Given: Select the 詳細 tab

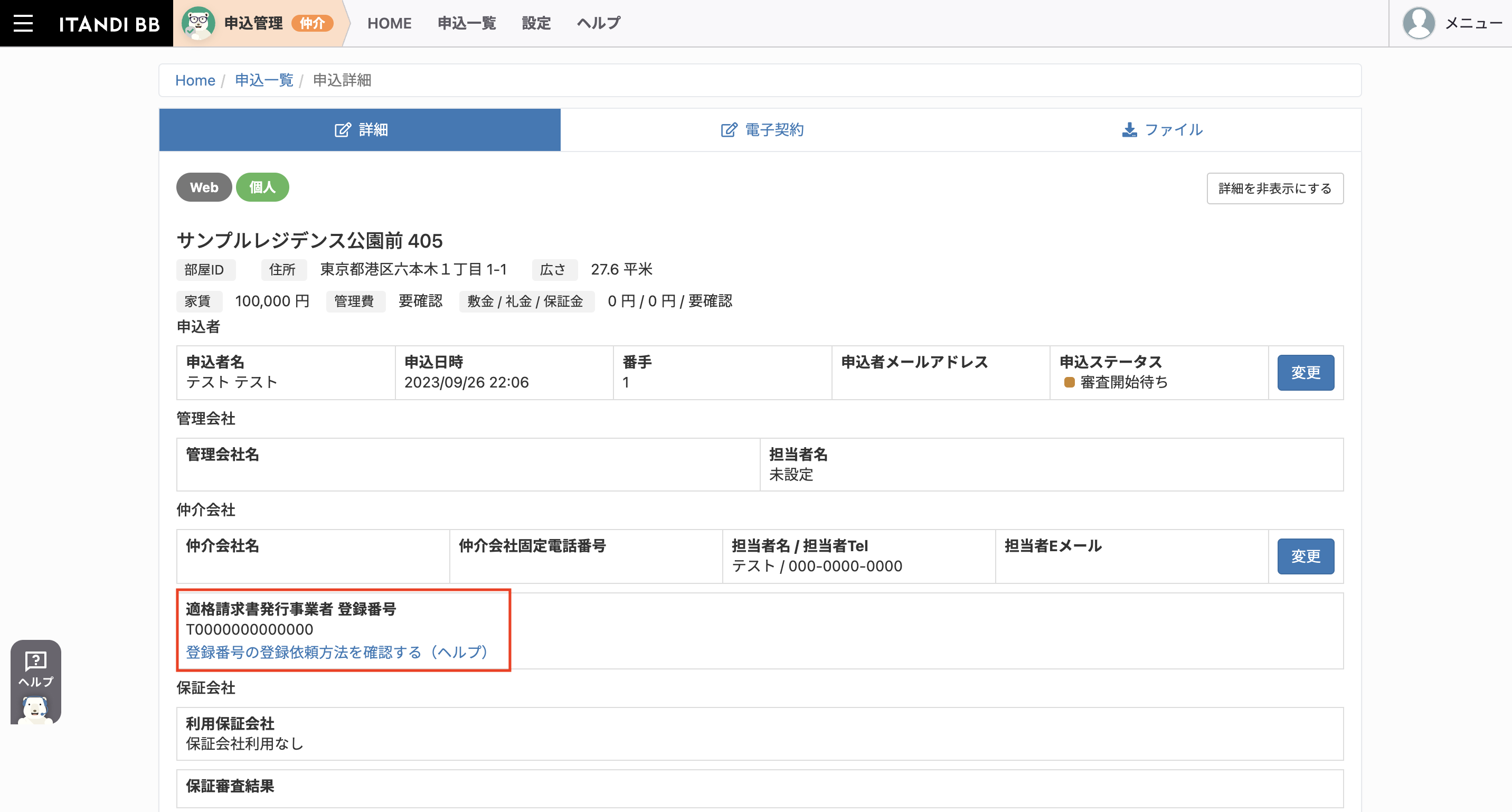Looking at the screenshot, I should point(360,130).
